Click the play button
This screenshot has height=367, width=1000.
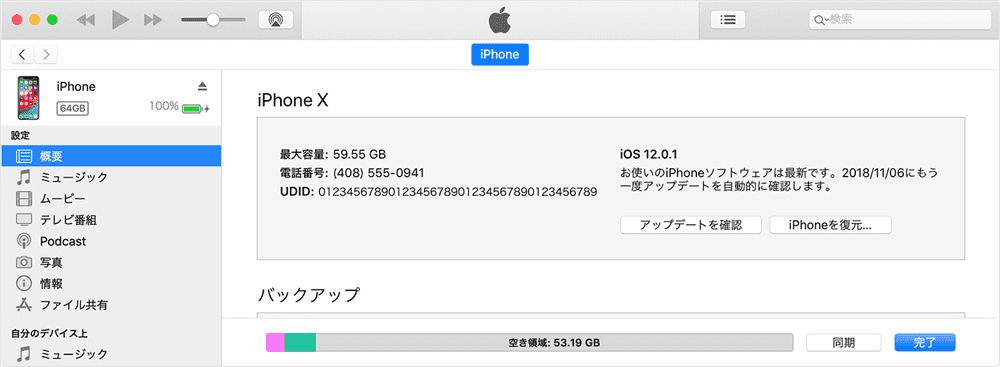(x=120, y=20)
